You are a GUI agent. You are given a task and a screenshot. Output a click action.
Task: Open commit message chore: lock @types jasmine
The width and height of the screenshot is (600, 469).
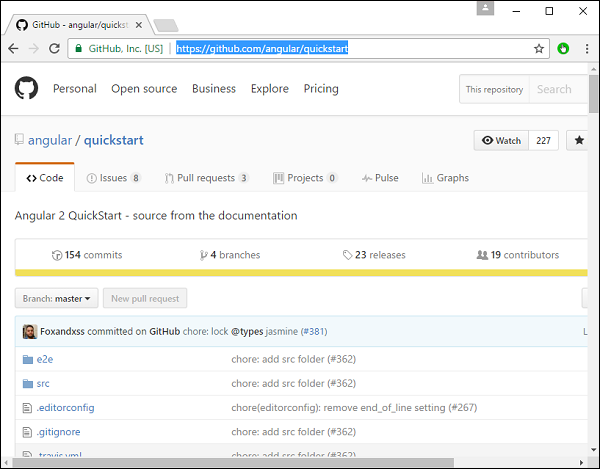click(x=240, y=331)
